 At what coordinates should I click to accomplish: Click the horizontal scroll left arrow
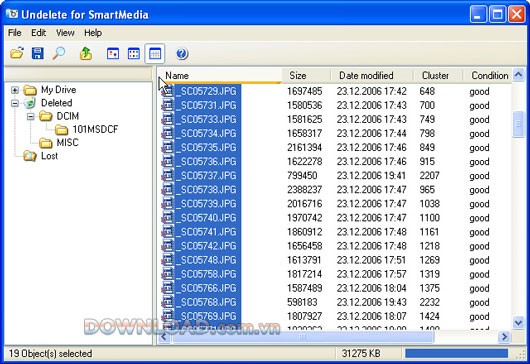(x=164, y=337)
